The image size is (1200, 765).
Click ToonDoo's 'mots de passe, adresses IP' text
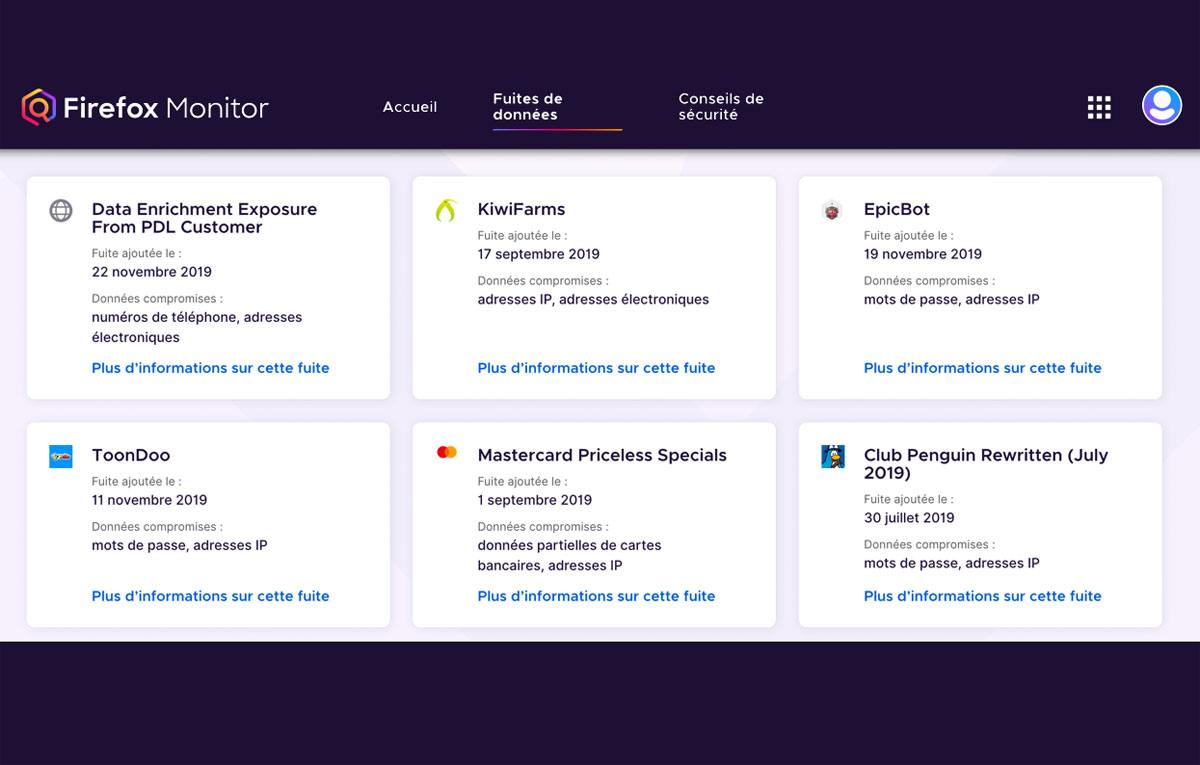[x=179, y=545]
